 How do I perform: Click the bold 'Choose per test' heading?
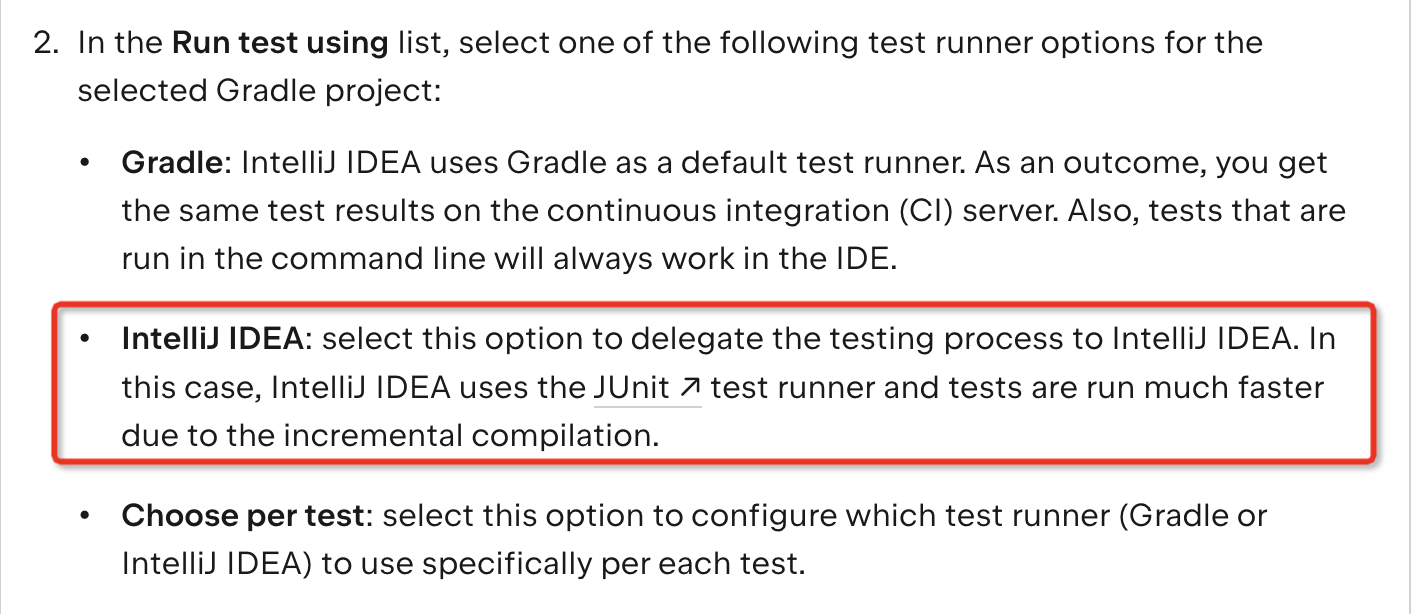tap(241, 516)
